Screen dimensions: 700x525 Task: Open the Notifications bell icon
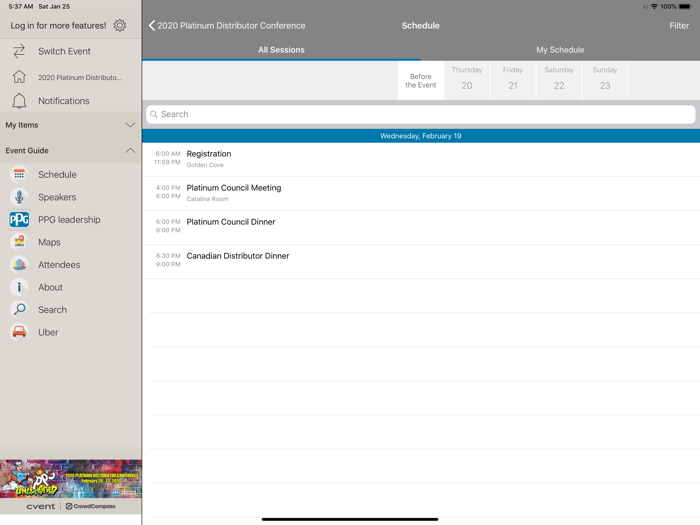(x=19, y=101)
